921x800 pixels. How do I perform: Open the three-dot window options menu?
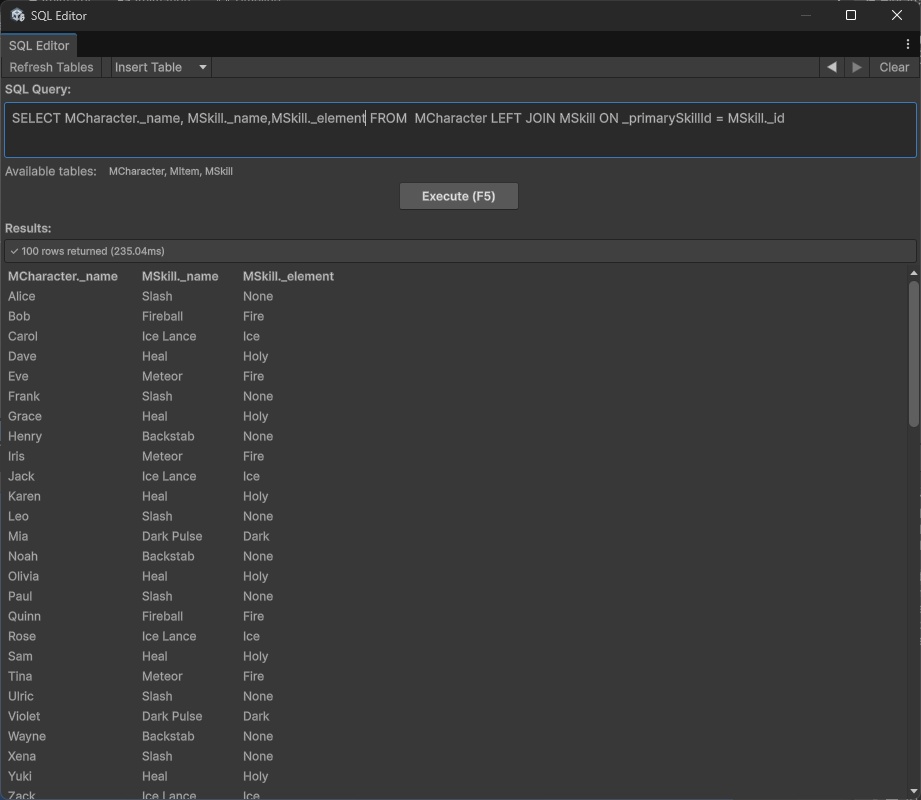(x=907, y=44)
